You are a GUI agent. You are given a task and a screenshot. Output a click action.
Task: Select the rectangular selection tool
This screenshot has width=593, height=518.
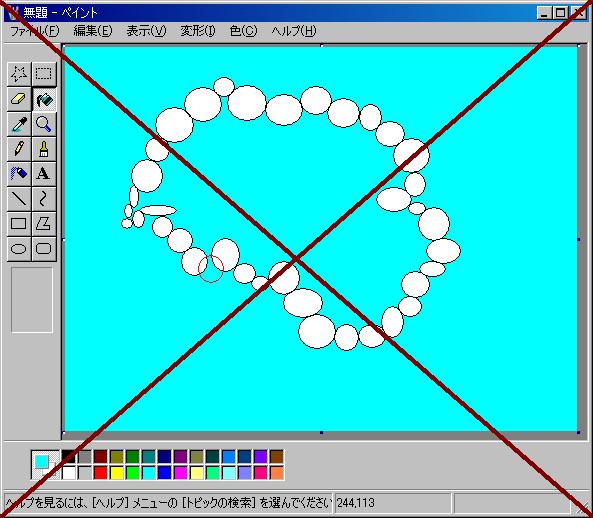[44, 74]
